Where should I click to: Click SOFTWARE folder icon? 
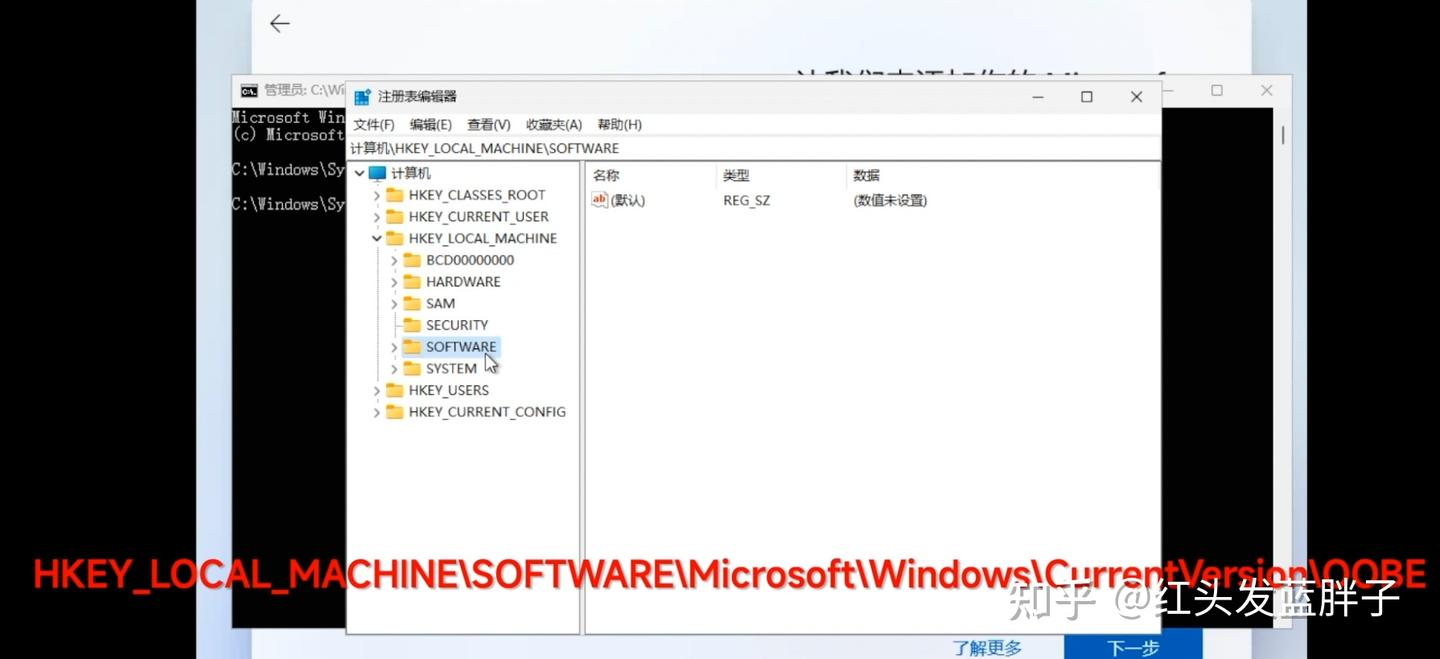tap(412, 347)
